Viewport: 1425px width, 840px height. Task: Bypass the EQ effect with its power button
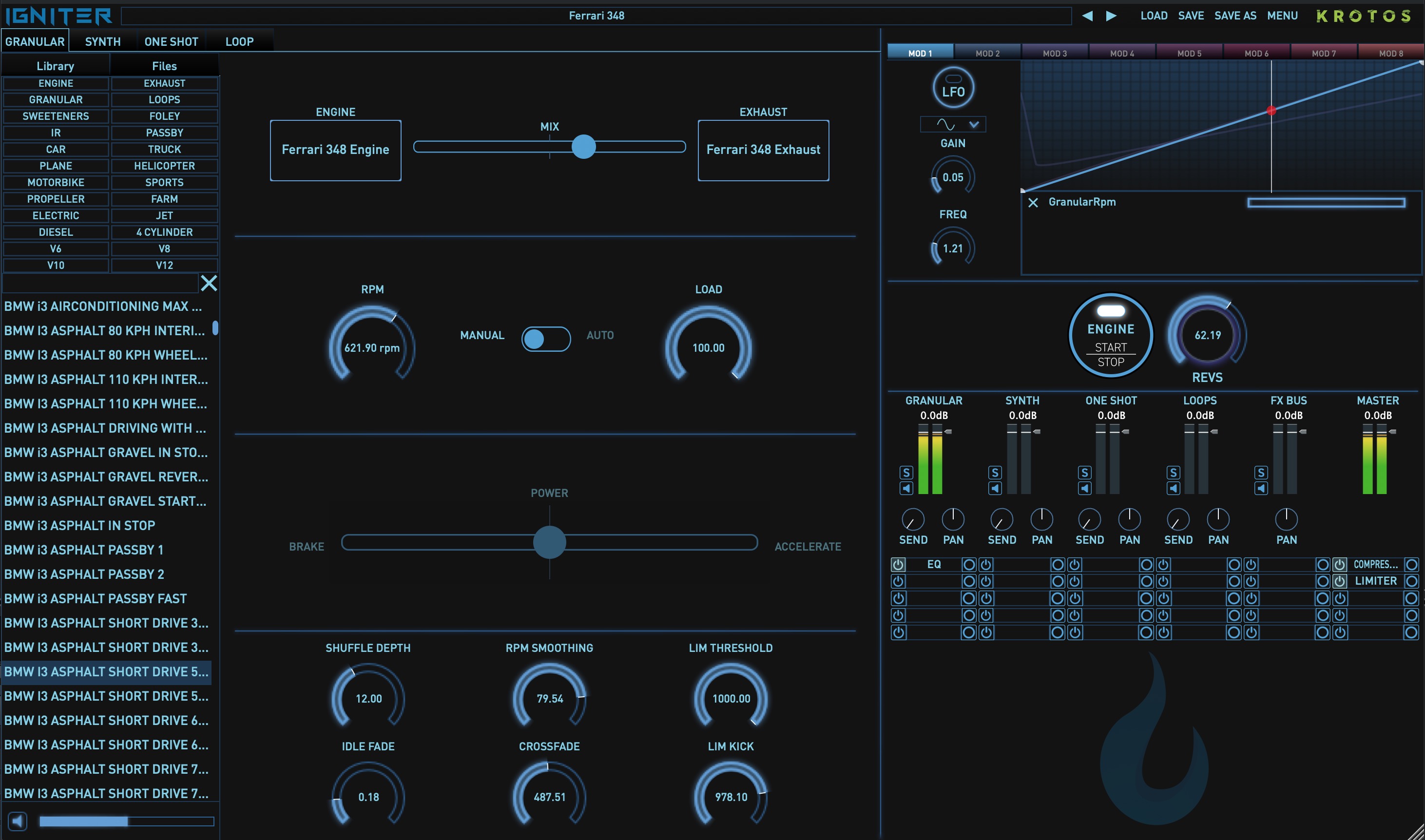pyautogui.click(x=899, y=564)
